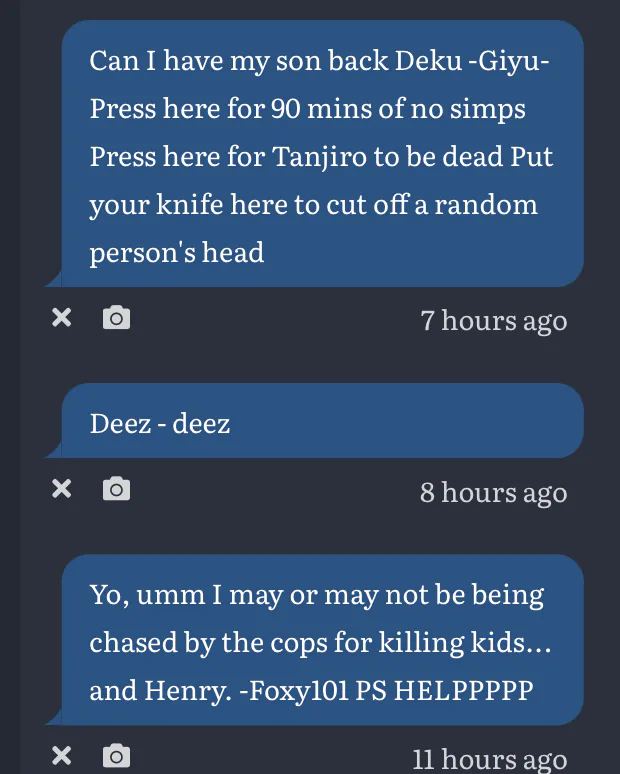
Task: Click the X icon below the Foxy101 message
Action: [62, 756]
